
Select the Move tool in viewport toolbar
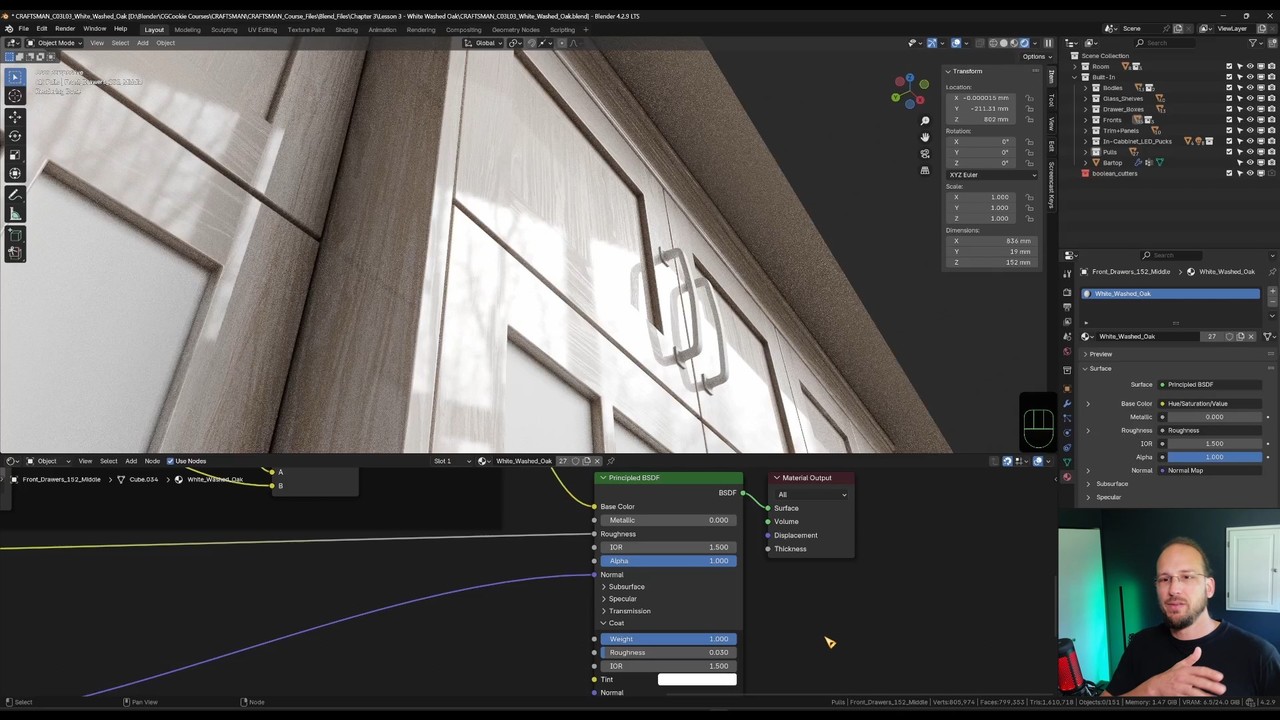pyautogui.click(x=15, y=117)
